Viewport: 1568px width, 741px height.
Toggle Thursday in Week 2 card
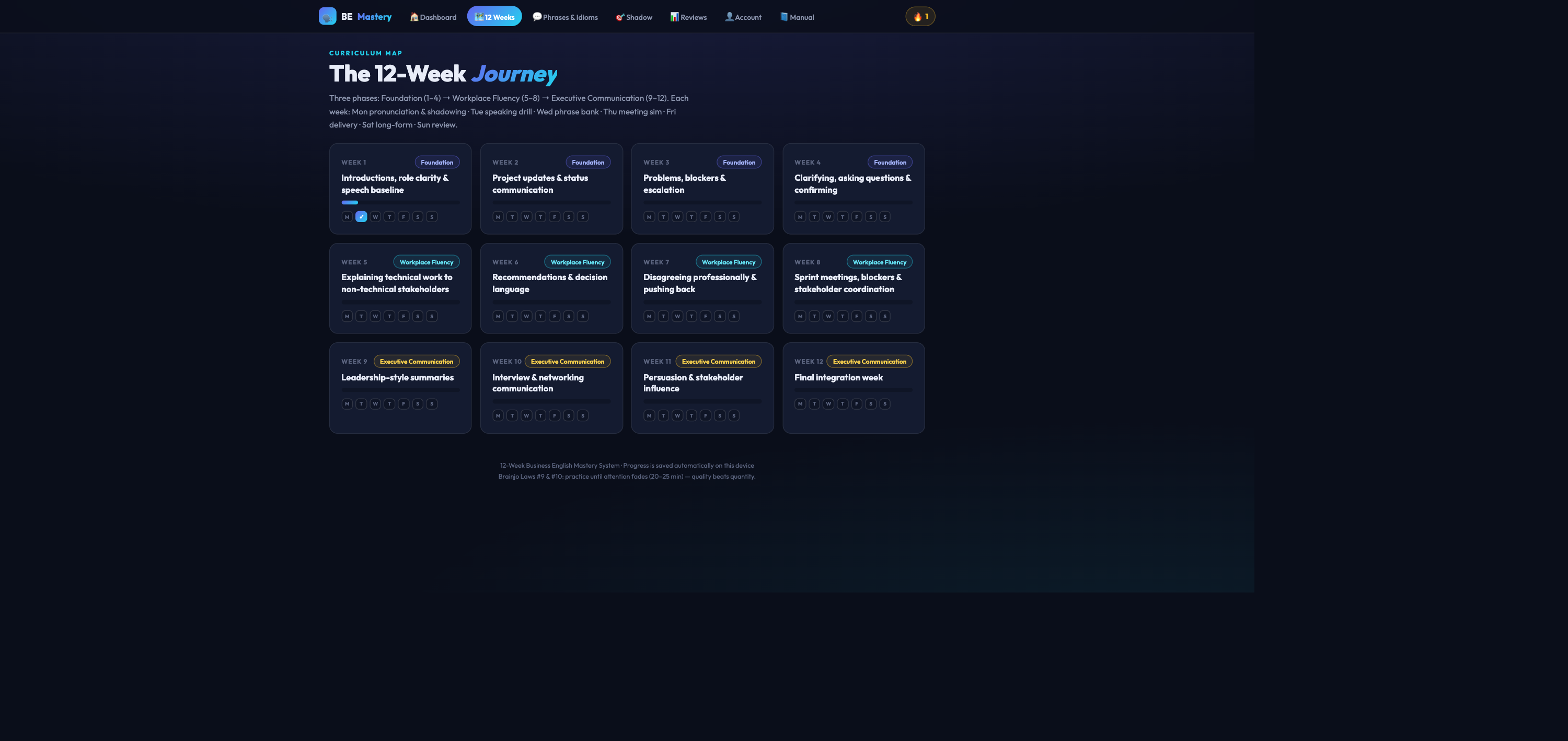point(540,216)
